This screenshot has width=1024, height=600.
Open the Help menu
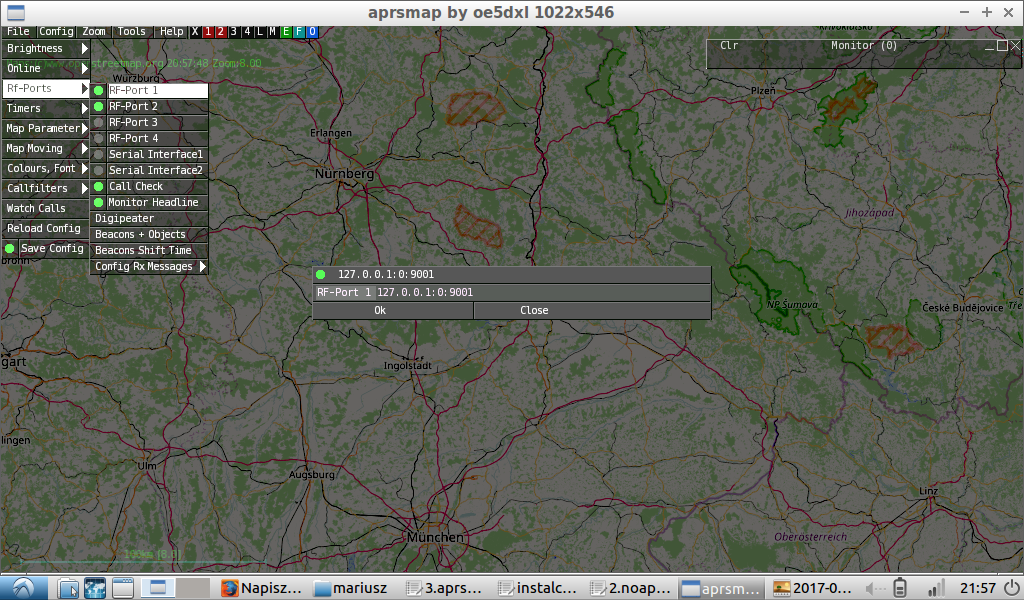(171, 31)
